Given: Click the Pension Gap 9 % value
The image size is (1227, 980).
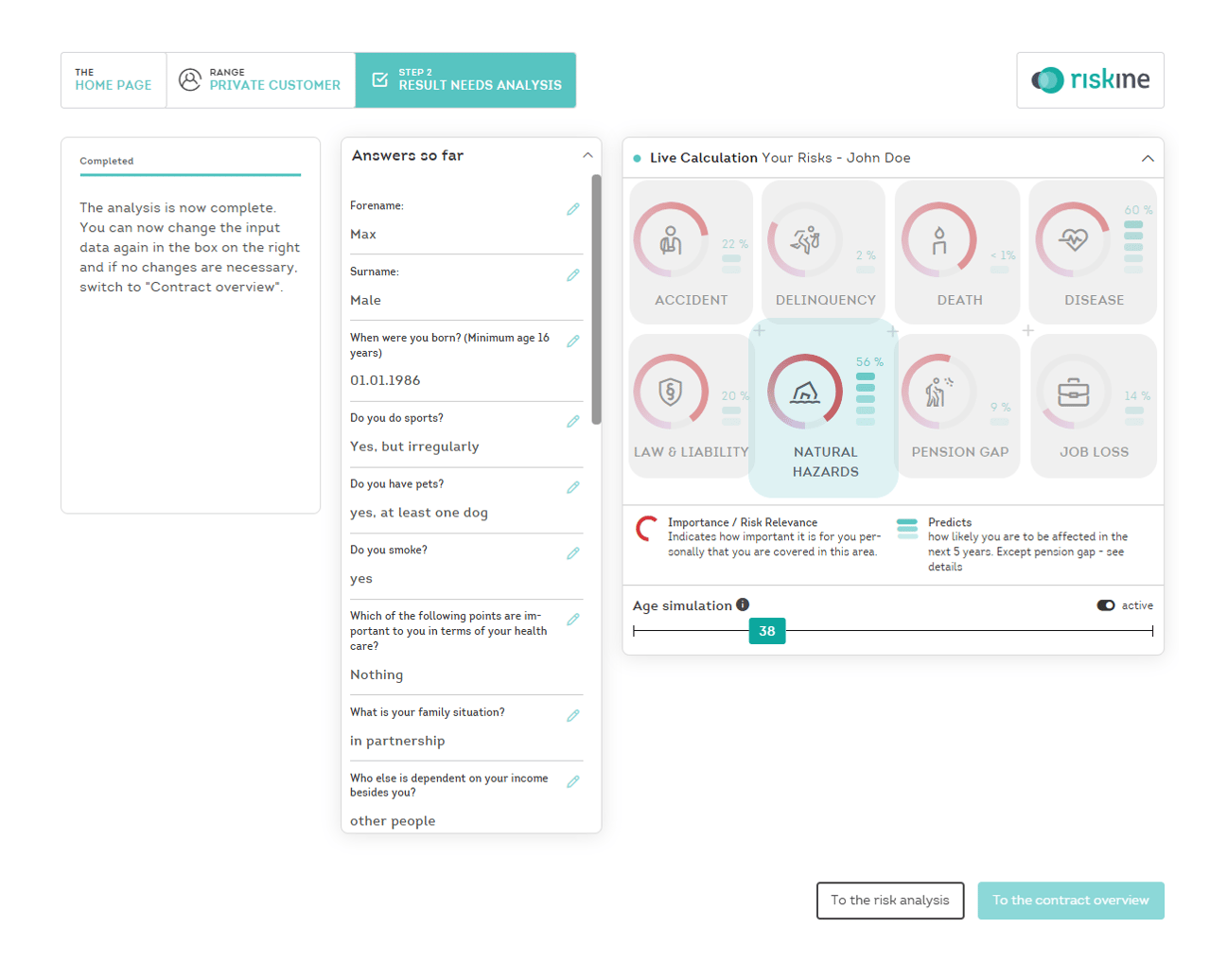Looking at the screenshot, I should 1001,408.
